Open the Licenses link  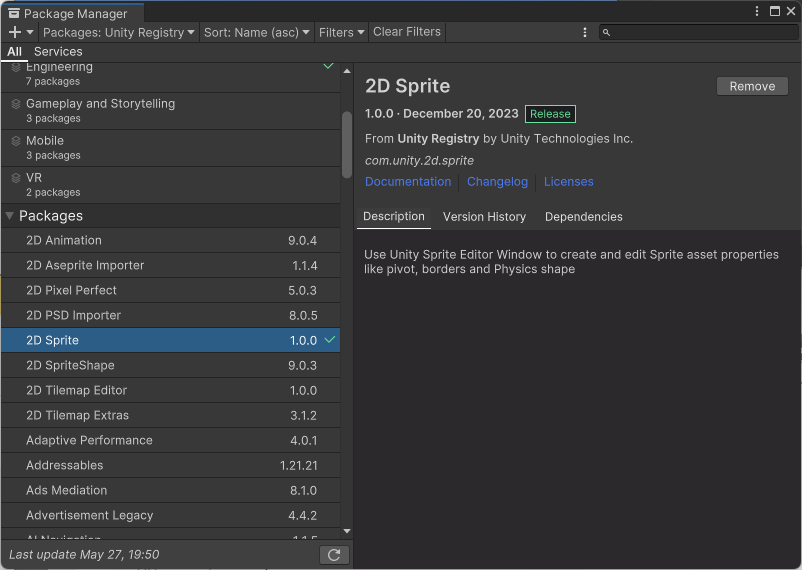[569, 182]
